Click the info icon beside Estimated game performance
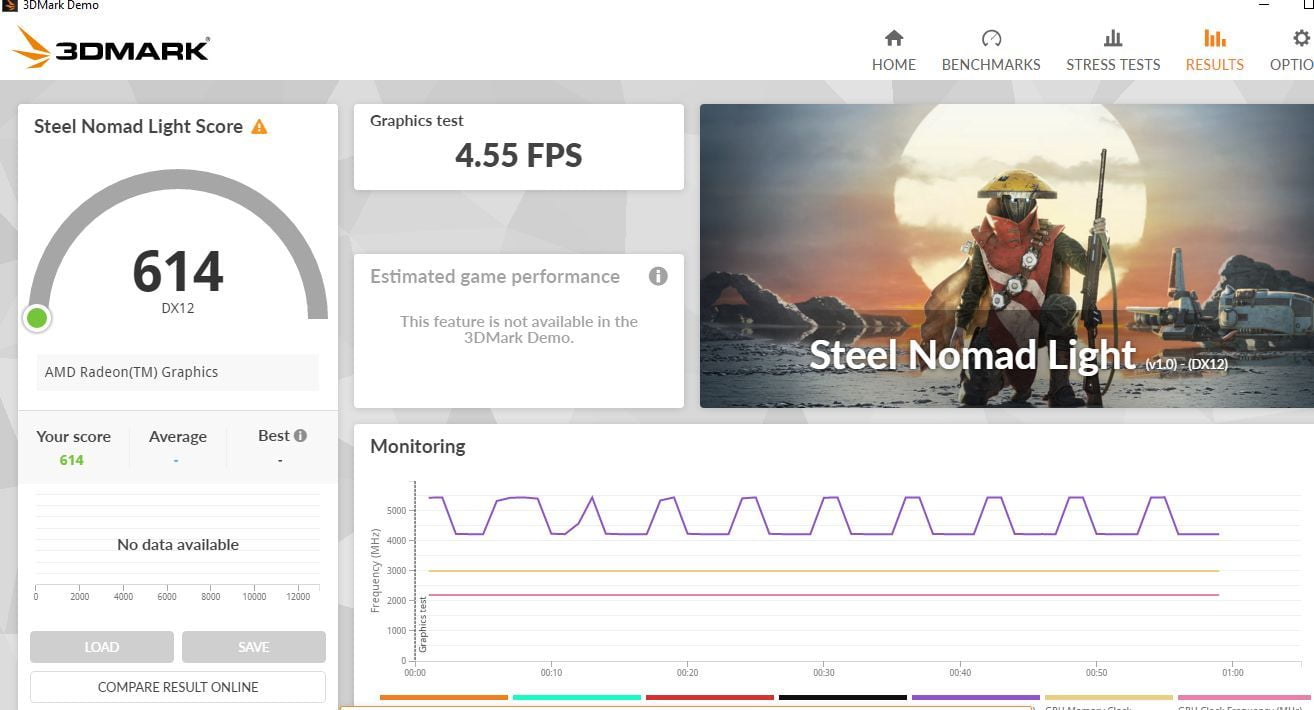The image size is (1314, 710). (x=658, y=277)
